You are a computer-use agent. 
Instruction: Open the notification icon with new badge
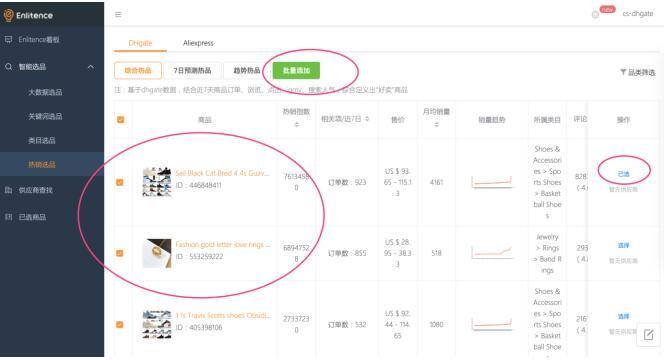[595, 14]
